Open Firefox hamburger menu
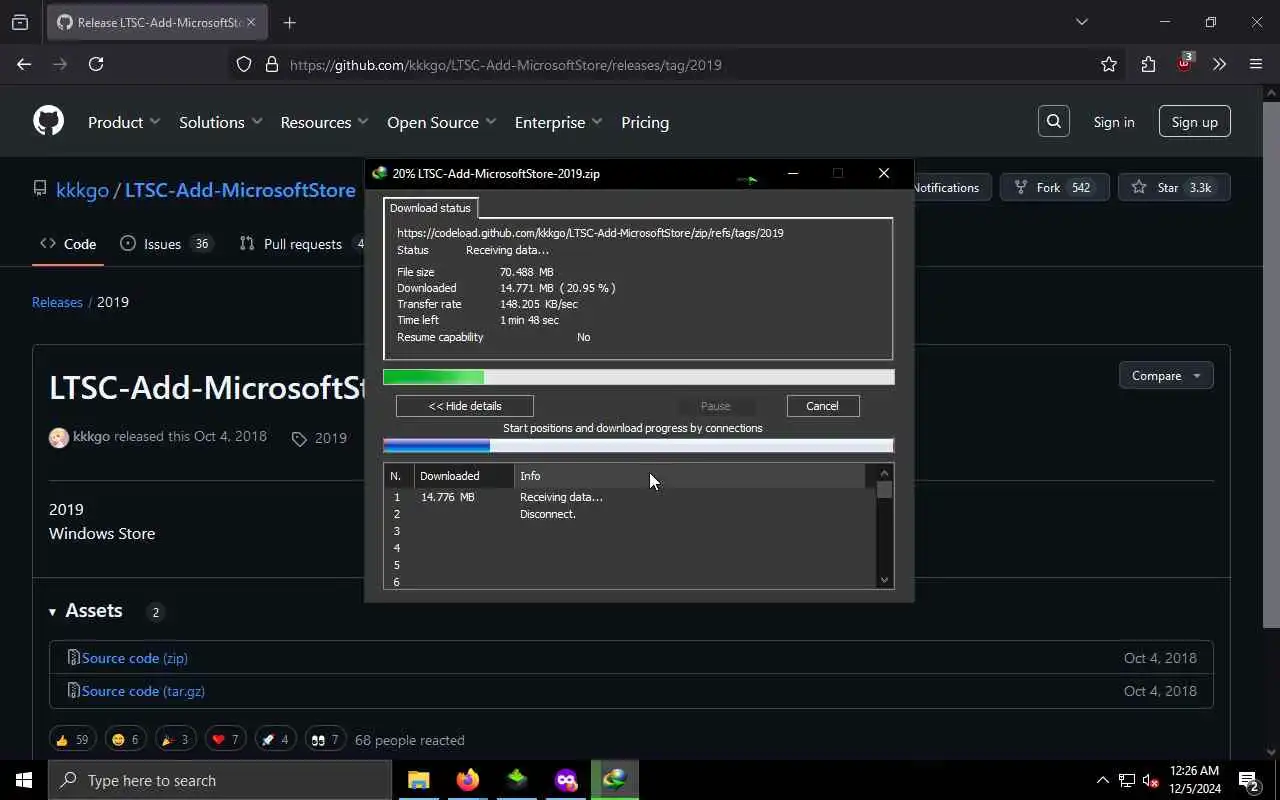The image size is (1280, 800). click(x=1256, y=64)
